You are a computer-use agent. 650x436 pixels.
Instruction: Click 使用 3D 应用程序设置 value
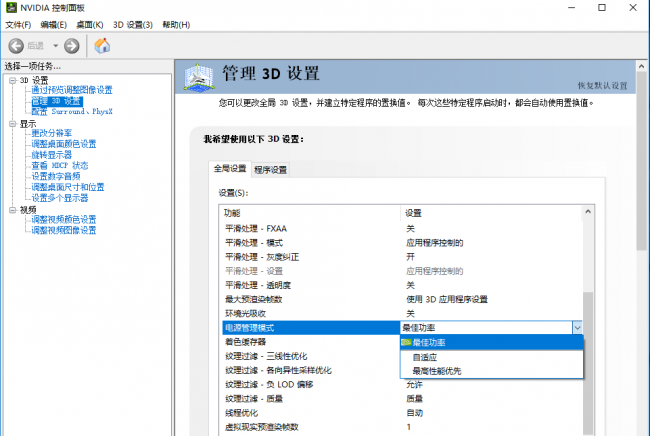pos(447,299)
